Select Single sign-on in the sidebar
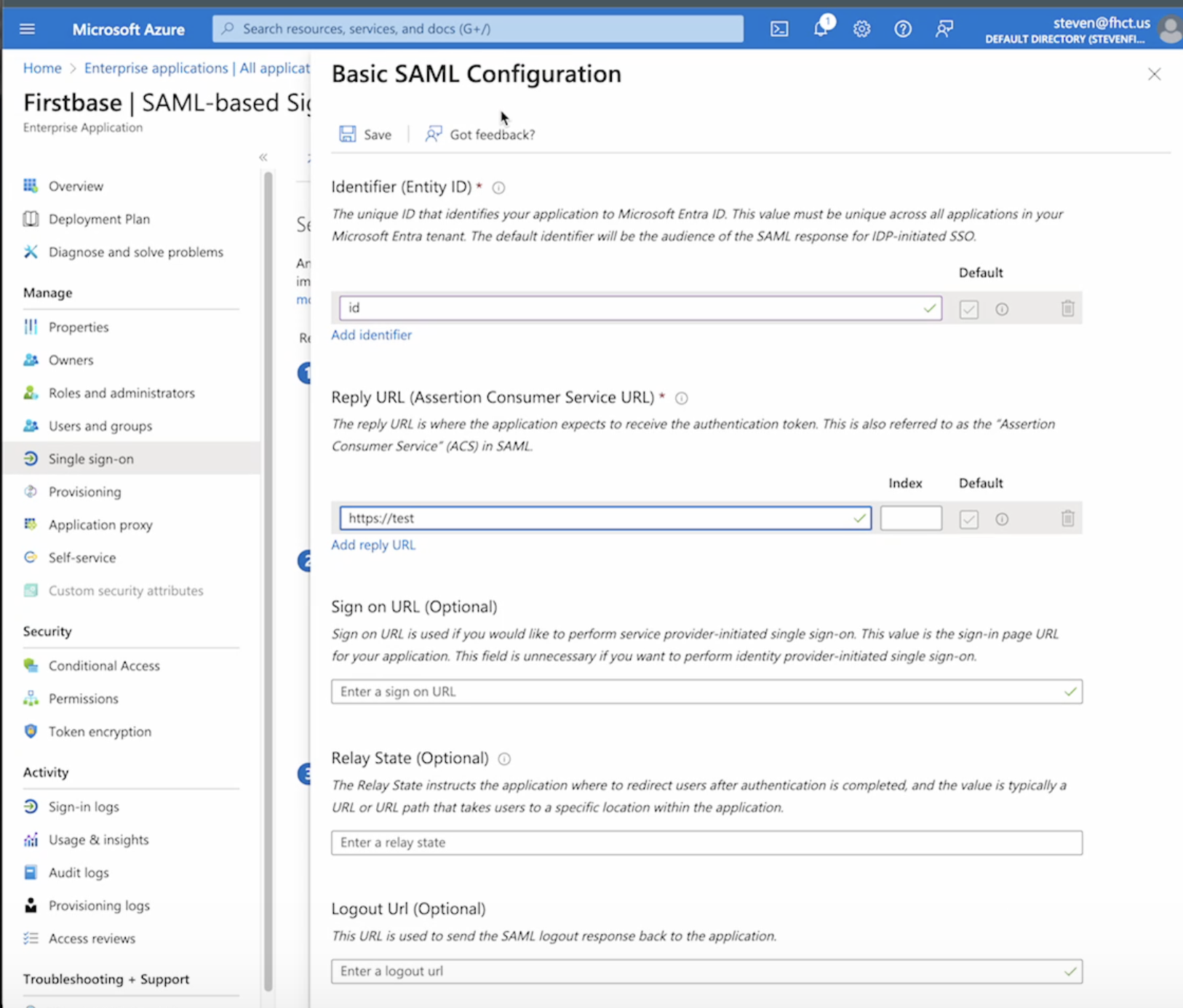This screenshot has width=1183, height=1008. 131,459
